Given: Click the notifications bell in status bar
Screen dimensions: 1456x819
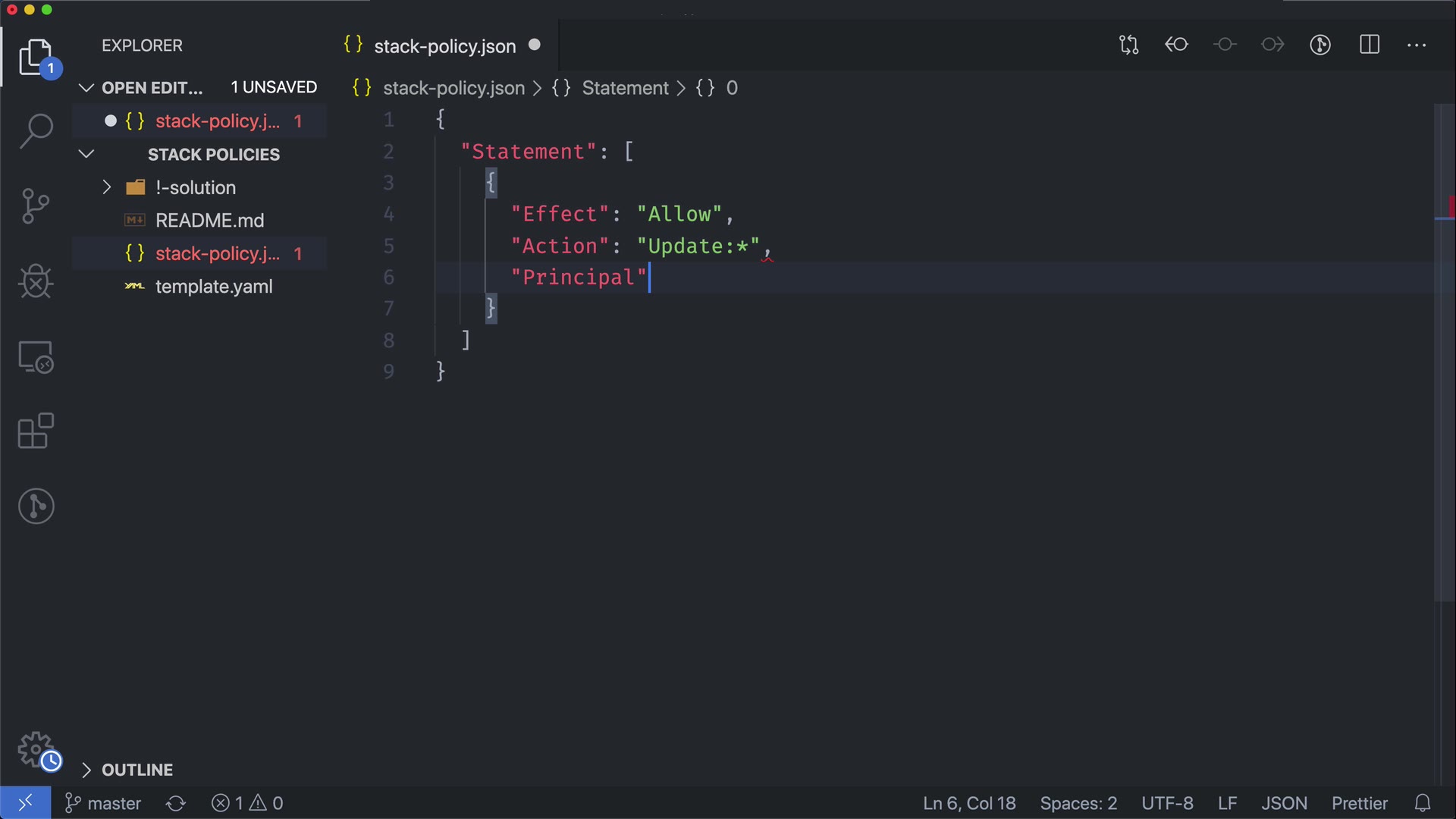Looking at the screenshot, I should (x=1423, y=803).
